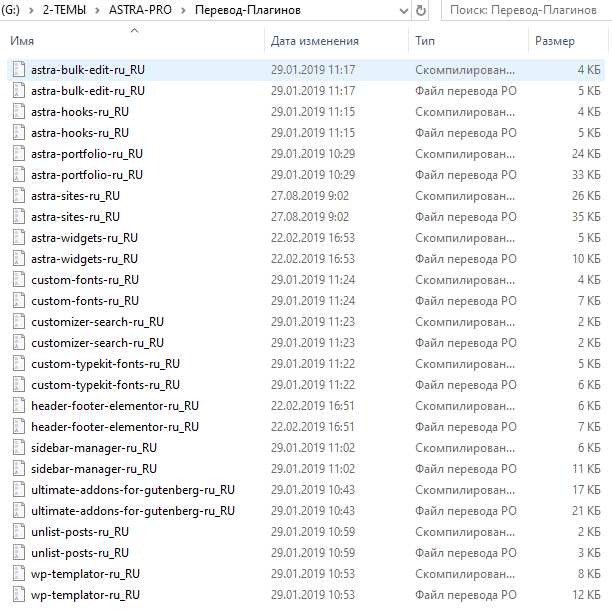612x611 pixels.
Task: Click the icon of the astra-widgets-ru_RU PO file, 10 КБ
Action: pos(19,259)
